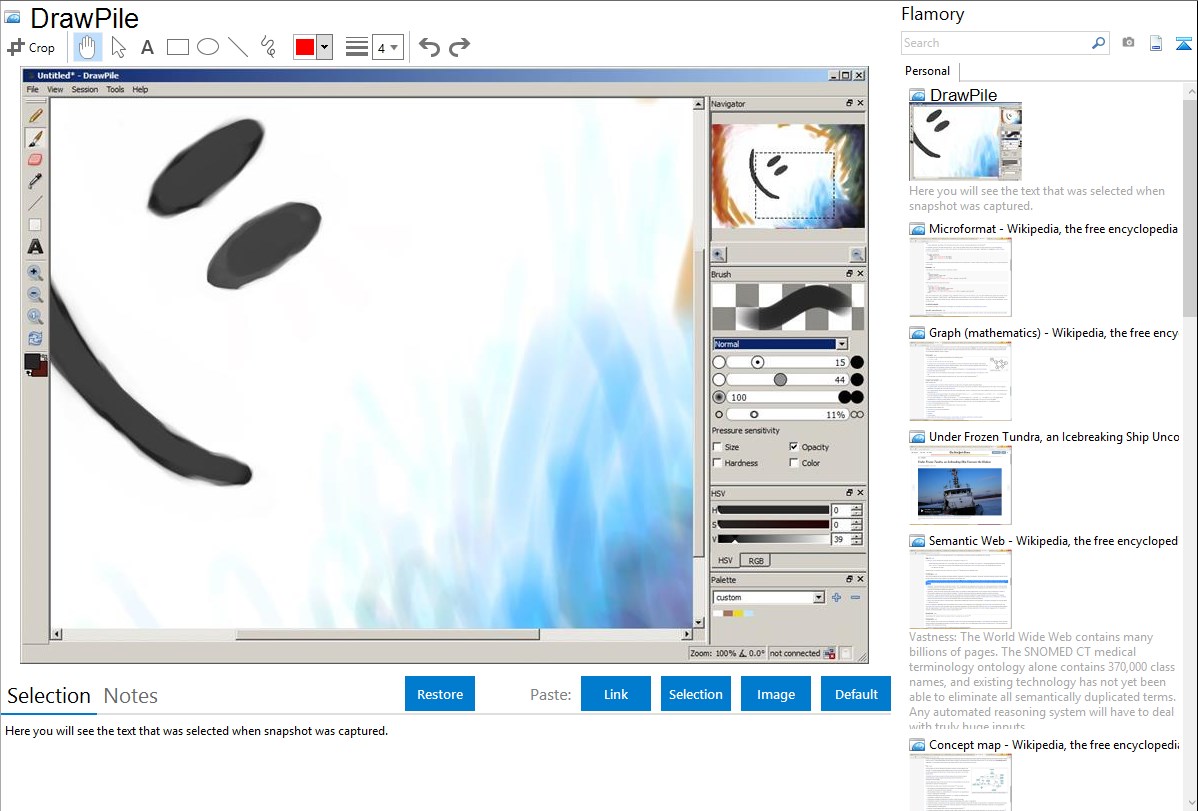
Task: Open the red color dropdown arrow
Action: (x=324, y=47)
